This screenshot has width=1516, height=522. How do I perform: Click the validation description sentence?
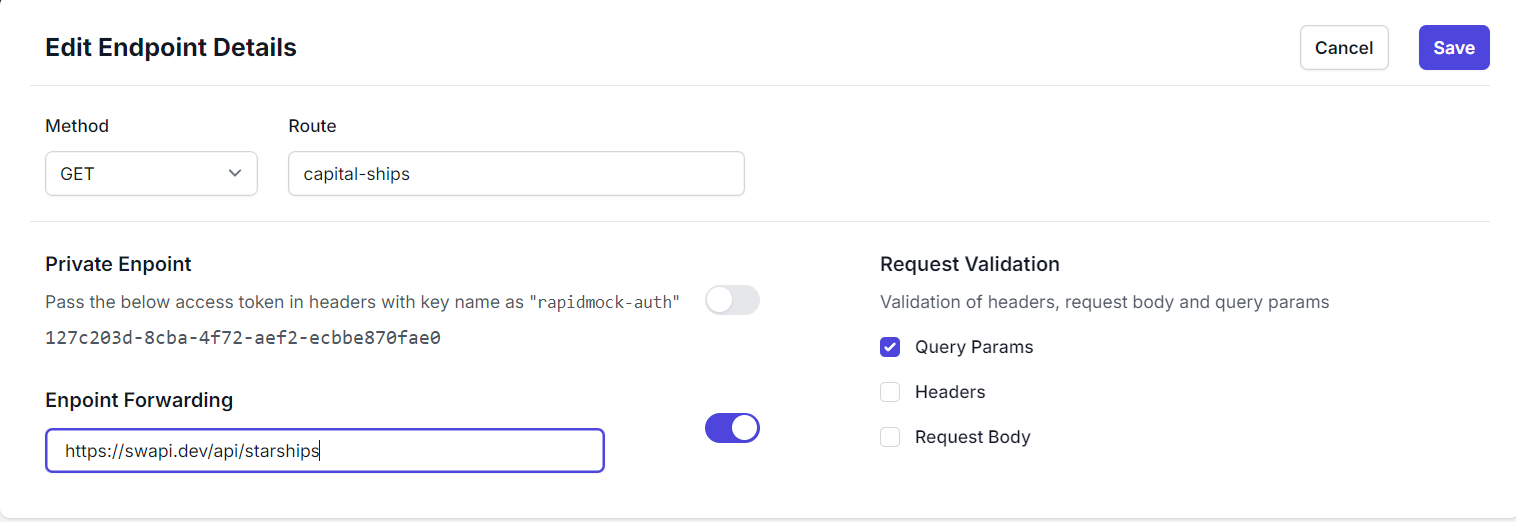pos(1104,302)
